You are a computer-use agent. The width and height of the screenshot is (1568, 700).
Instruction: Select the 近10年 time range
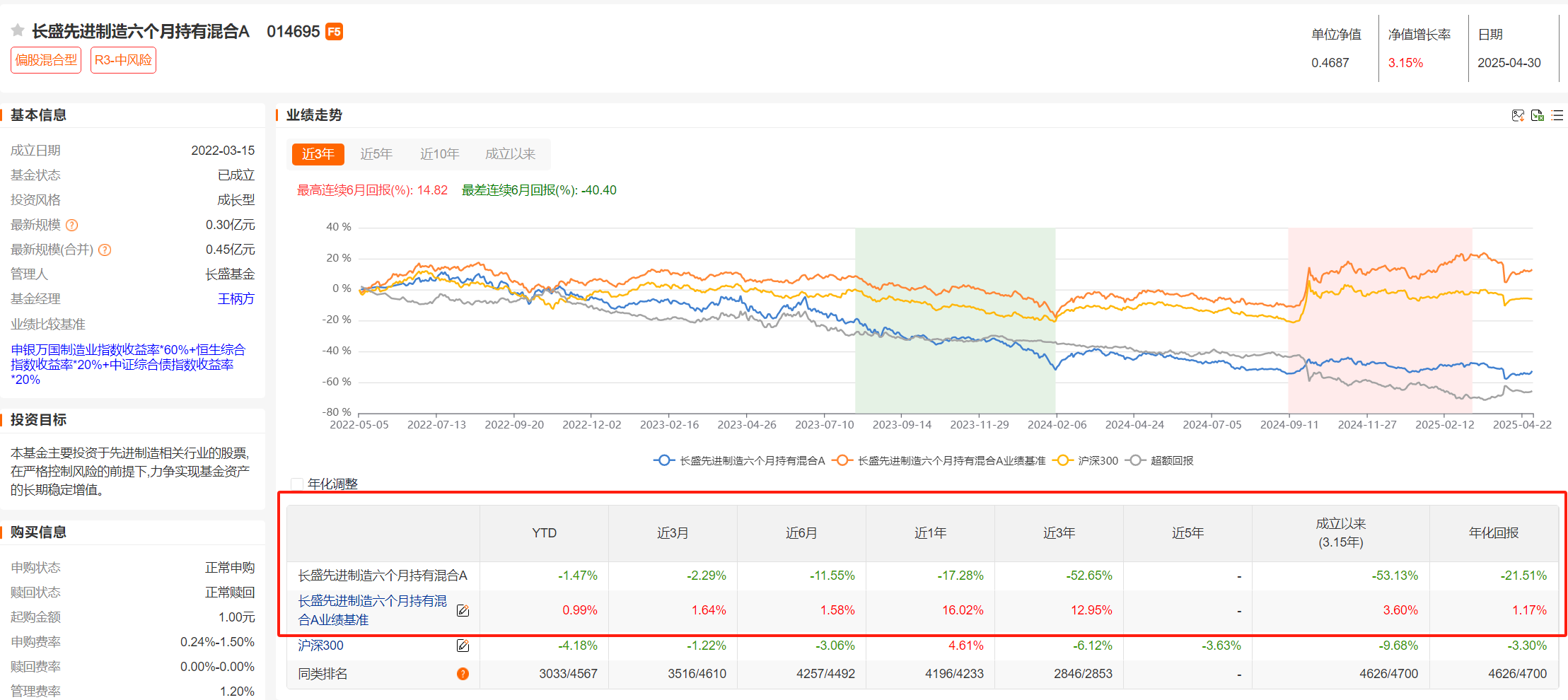point(440,153)
